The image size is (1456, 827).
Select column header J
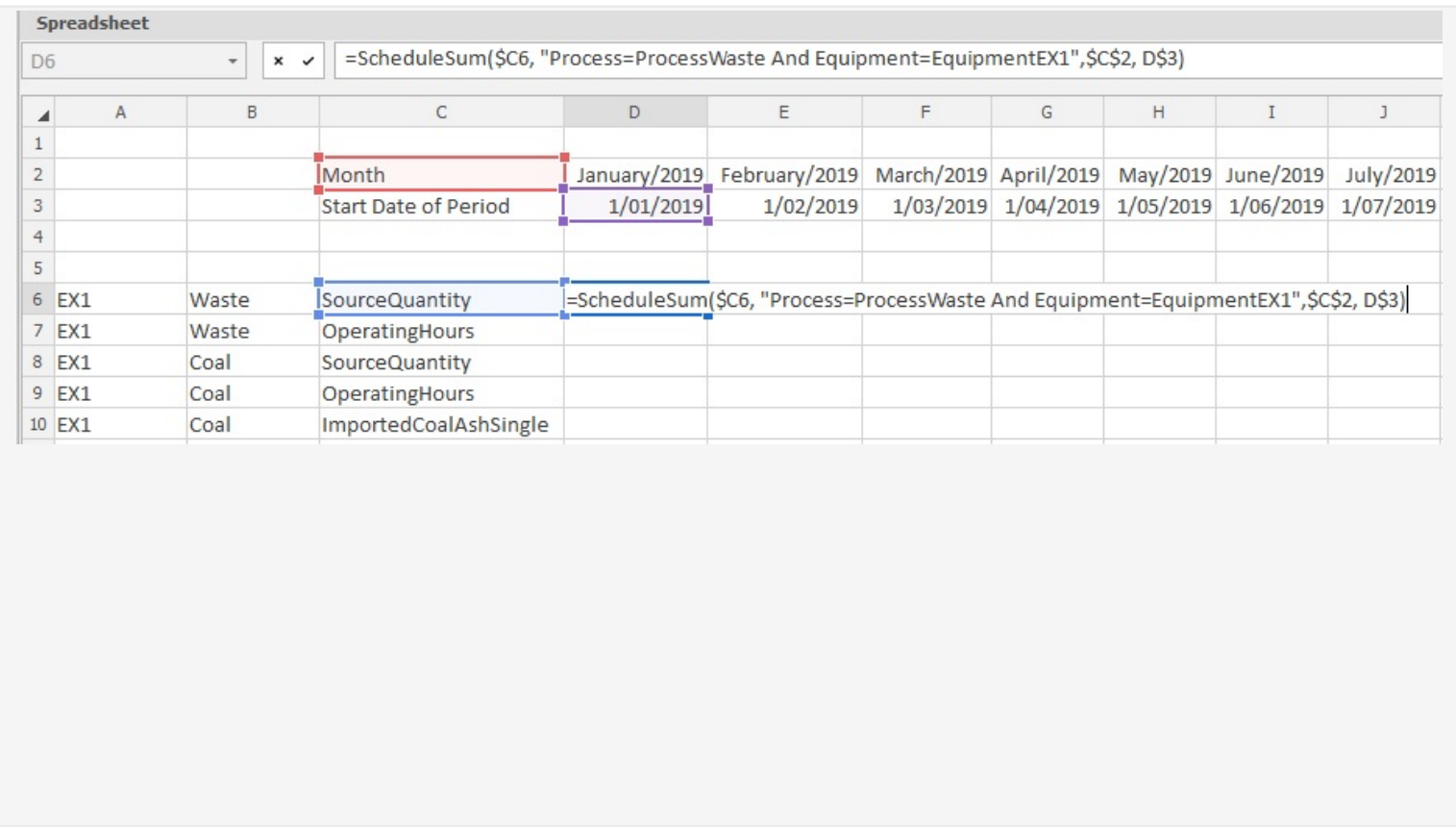click(x=1382, y=112)
